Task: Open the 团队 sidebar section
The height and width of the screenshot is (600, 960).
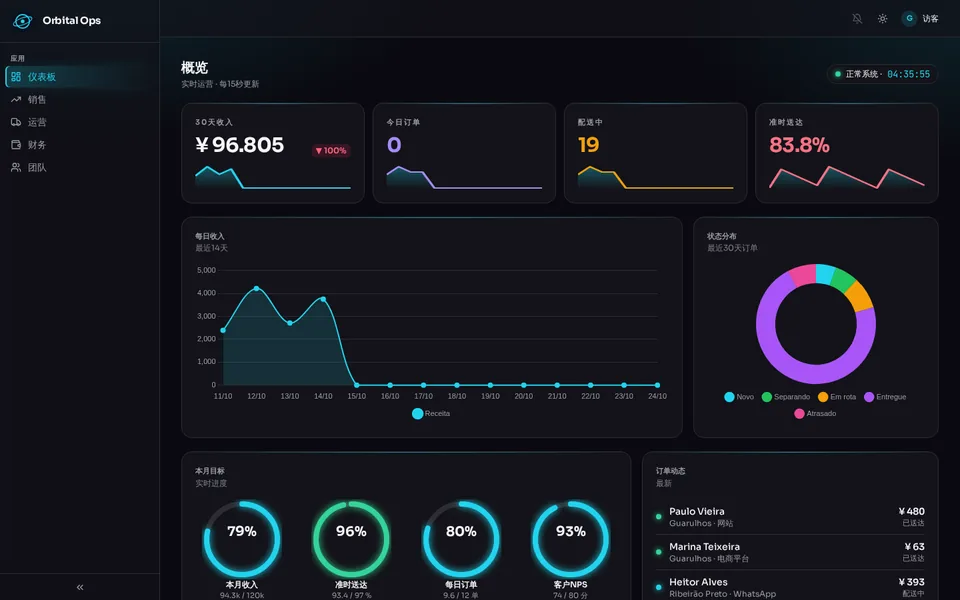Action: [x=80, y=167]
